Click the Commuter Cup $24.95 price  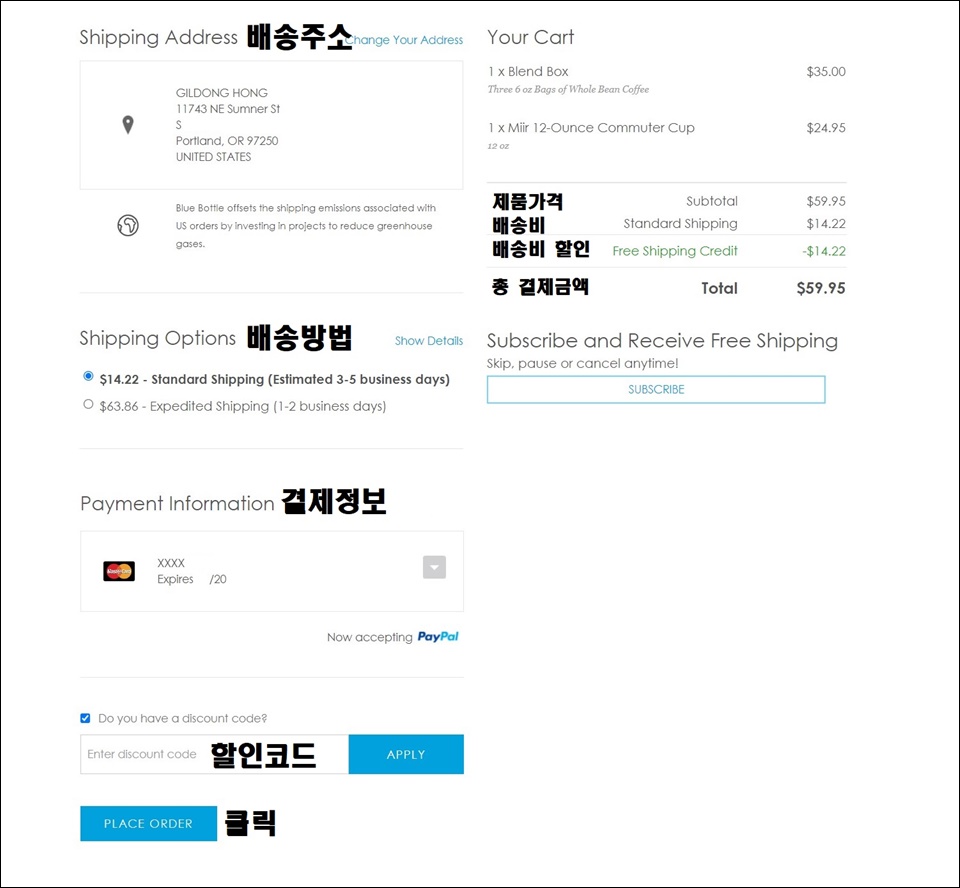pos(825,128)
